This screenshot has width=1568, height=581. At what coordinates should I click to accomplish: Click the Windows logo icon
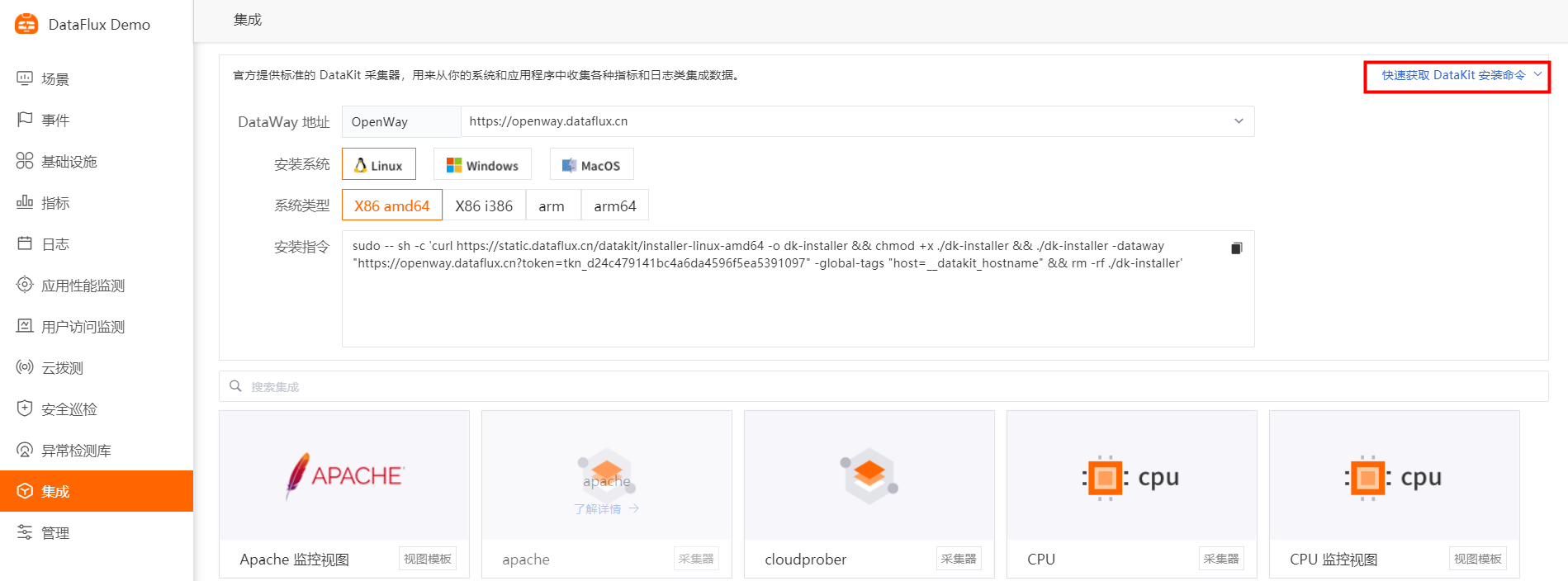pos(454,165)
